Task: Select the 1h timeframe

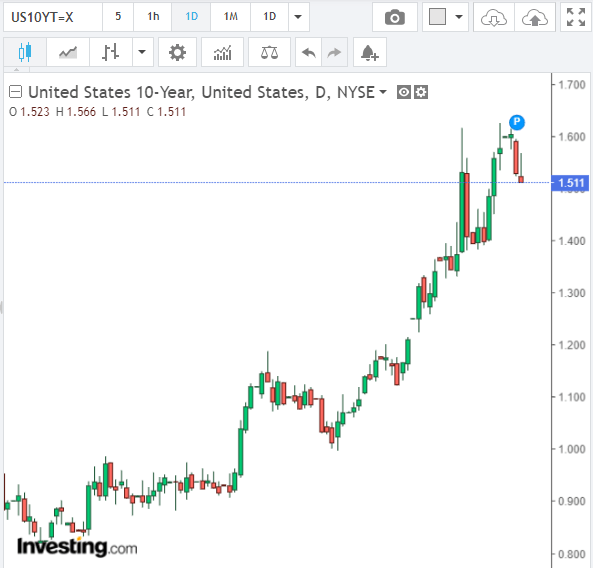Action: tap(153, 17)
